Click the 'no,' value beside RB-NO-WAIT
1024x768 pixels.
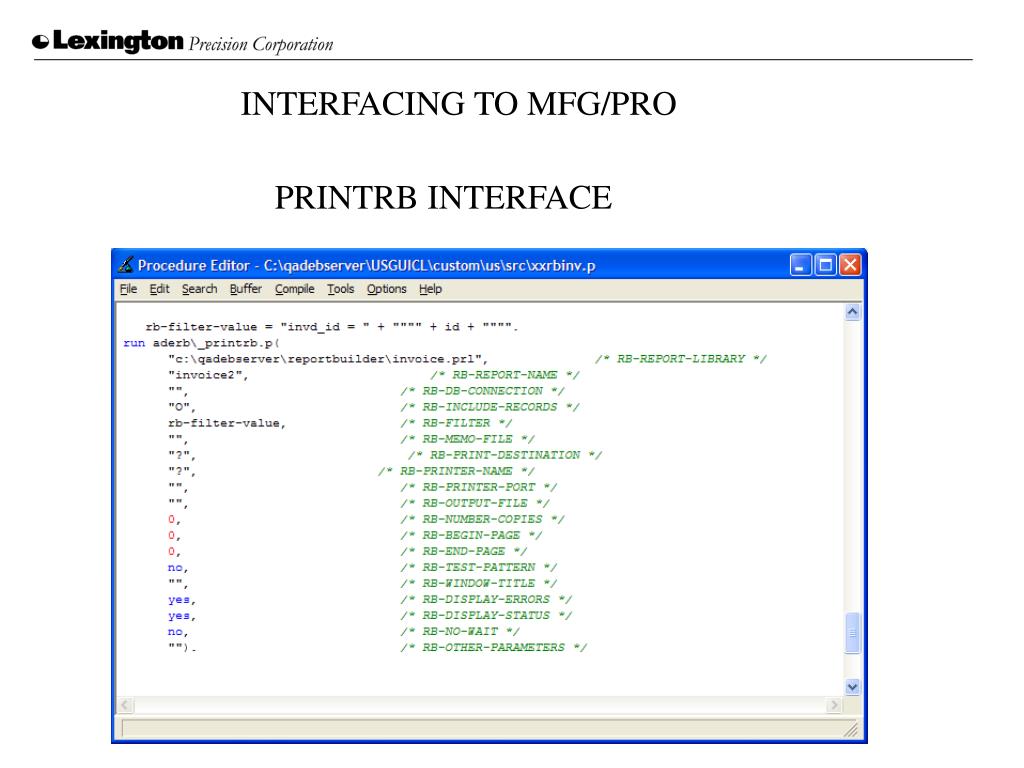(x=178, y=632)
